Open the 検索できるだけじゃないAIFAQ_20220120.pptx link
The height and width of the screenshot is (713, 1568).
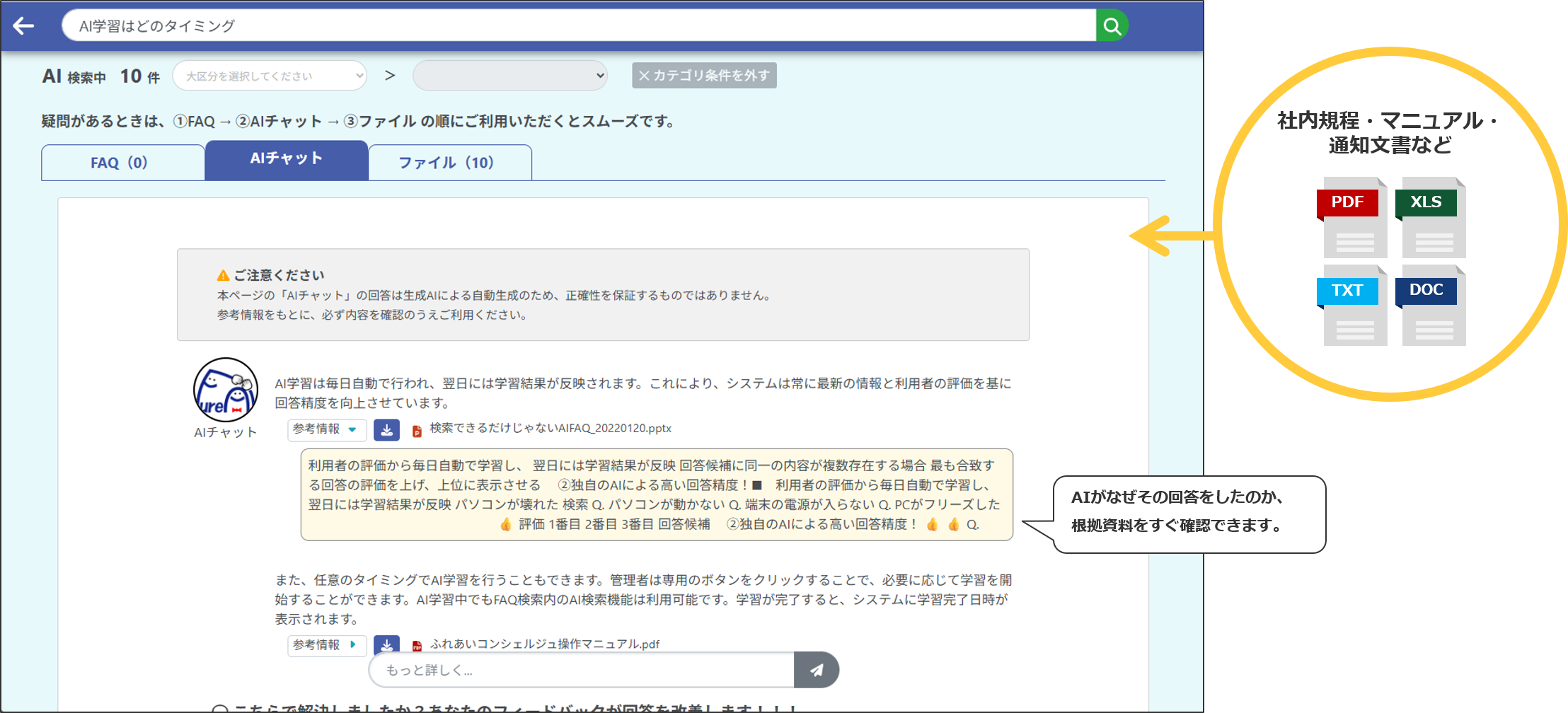tap(550, 429)
